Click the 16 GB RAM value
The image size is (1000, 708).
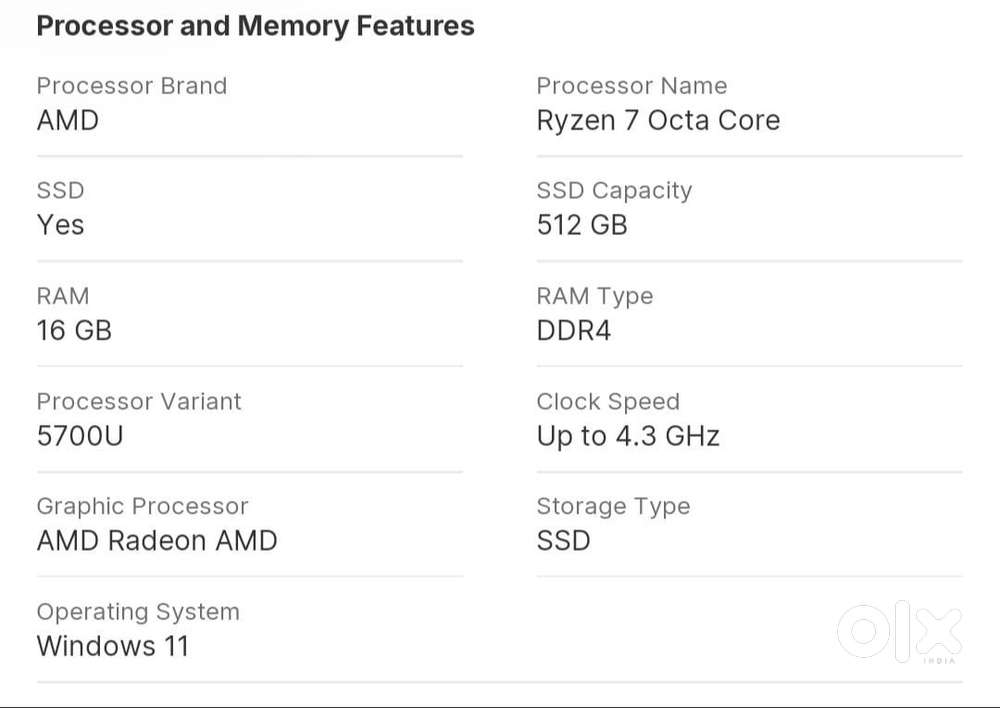(x=74, y=330)
